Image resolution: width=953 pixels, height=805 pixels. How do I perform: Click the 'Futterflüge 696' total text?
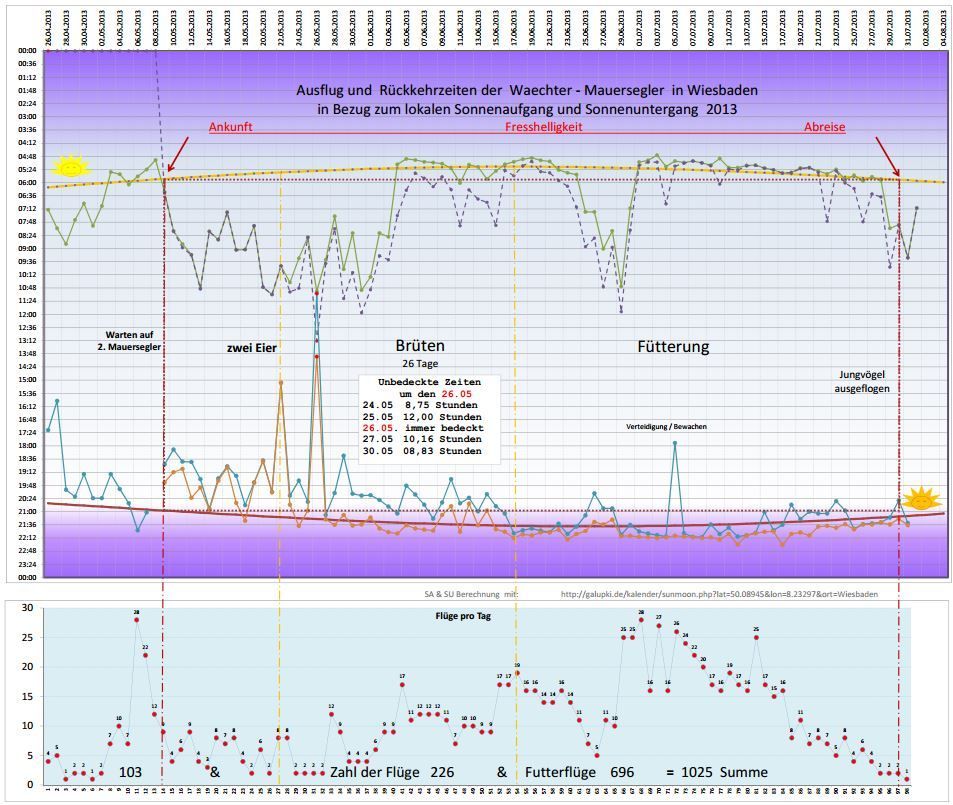pyautogui.click(x=579, y=772)
